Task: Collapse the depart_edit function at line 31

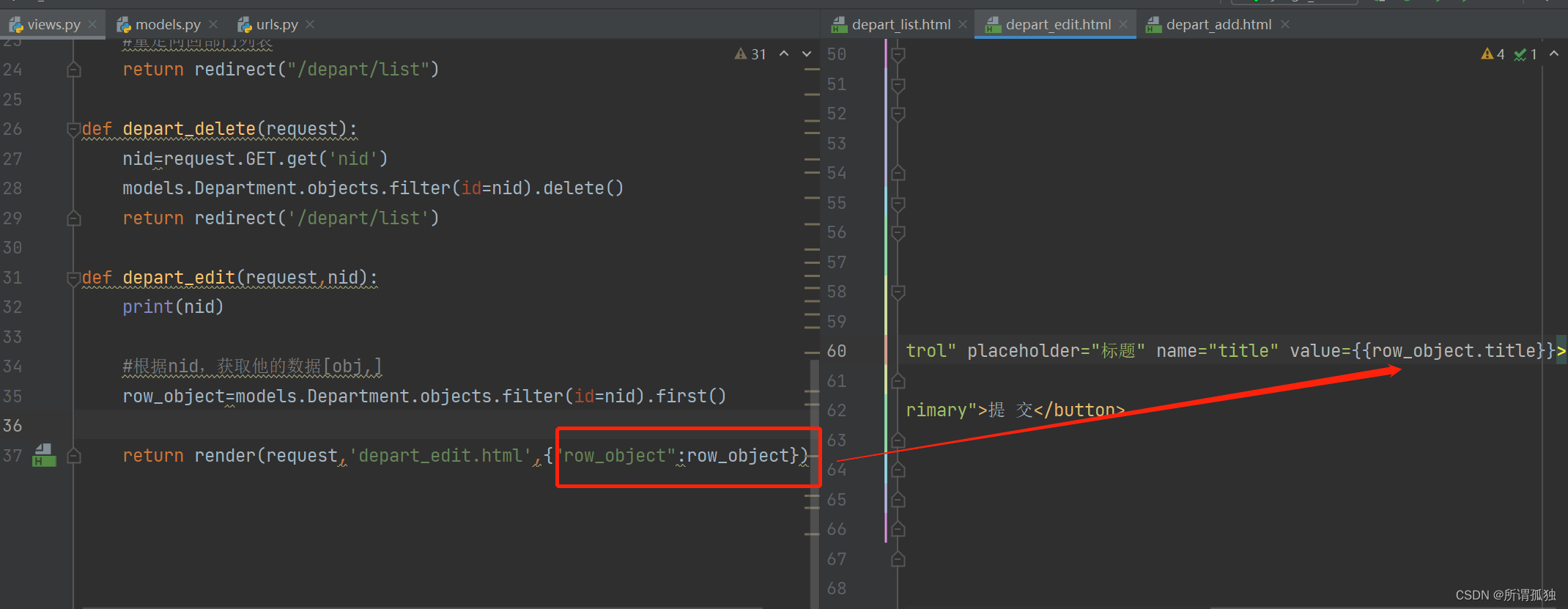Action: [73, 278]
